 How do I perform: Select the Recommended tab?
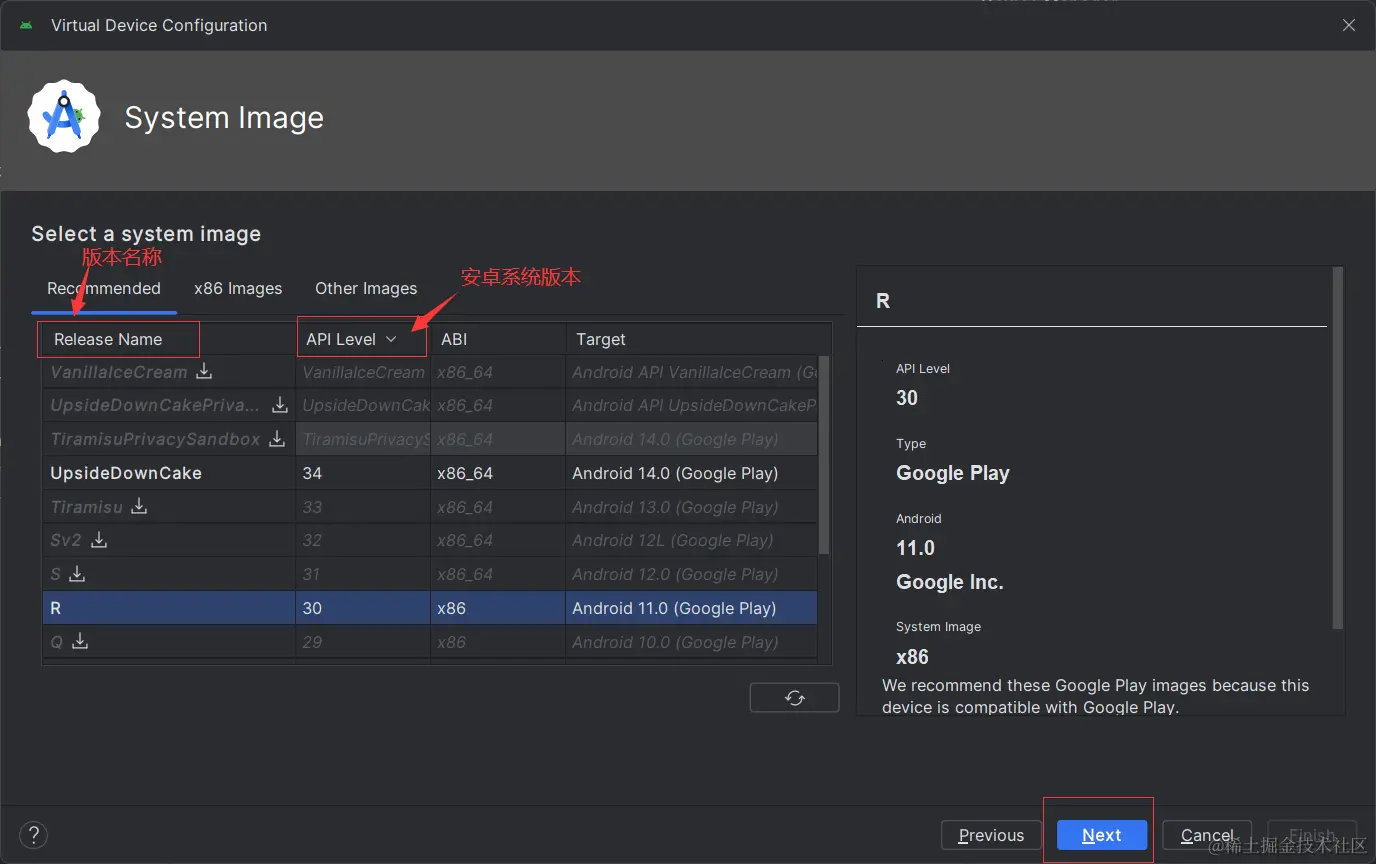[104, 289]
